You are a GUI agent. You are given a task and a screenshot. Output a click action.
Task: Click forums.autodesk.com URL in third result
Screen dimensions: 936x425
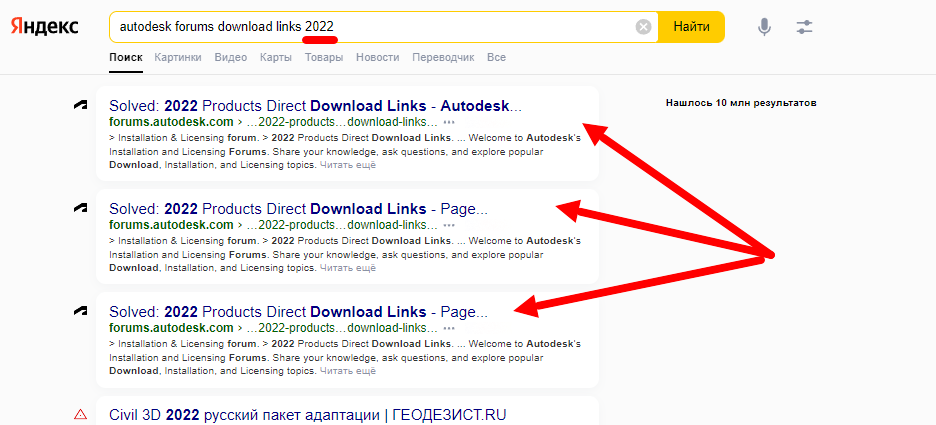(171, 328)
